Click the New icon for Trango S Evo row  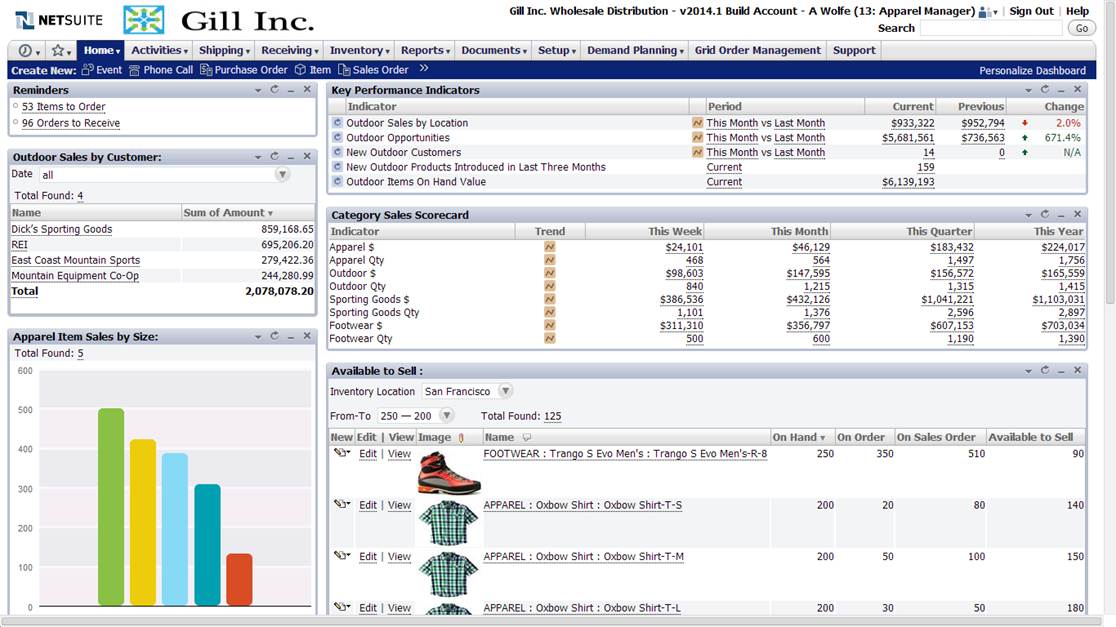pyautogui.click(x=342, y=453)
